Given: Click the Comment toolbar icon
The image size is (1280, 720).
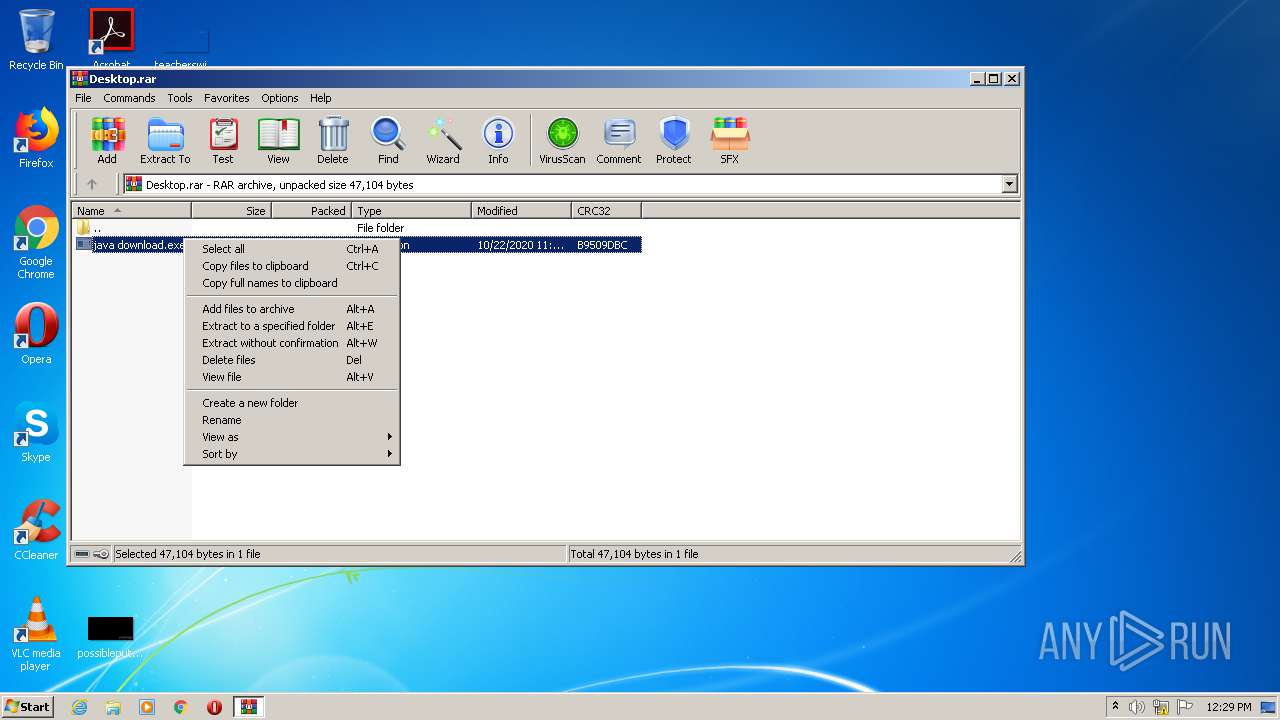Looking at the screenshot, I should pyautogui.click(x=619, y=140).
